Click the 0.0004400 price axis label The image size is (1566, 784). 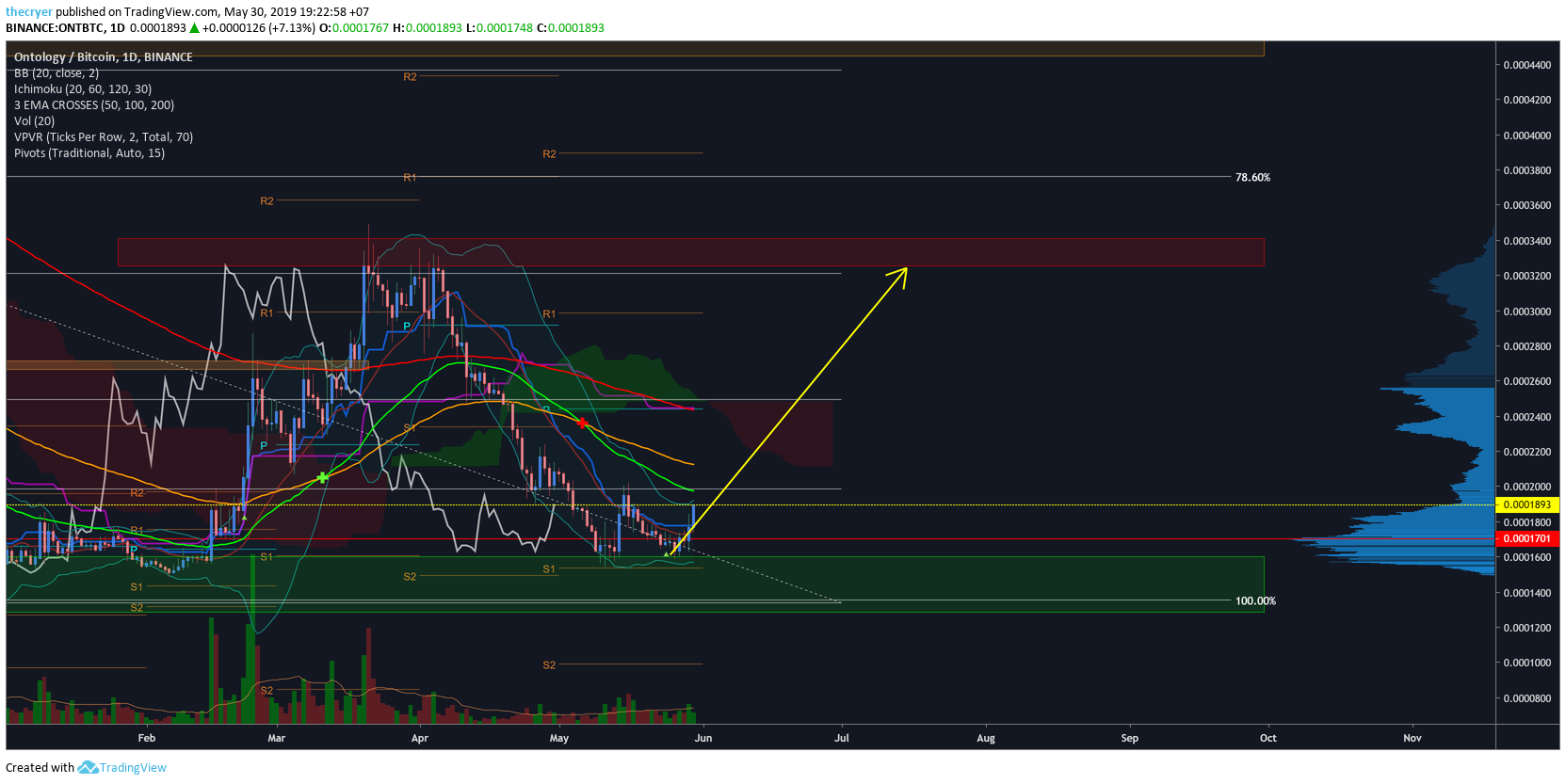1527,65
